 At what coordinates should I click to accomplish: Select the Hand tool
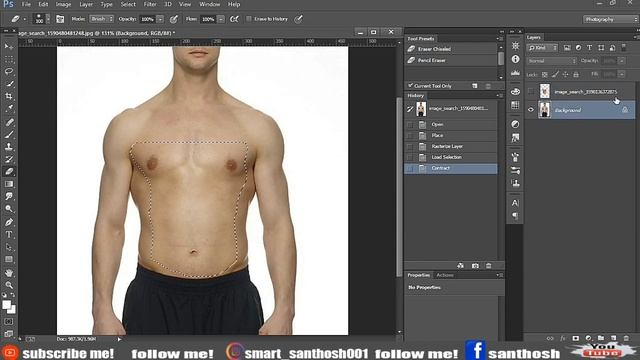click(x=9, y=273)
